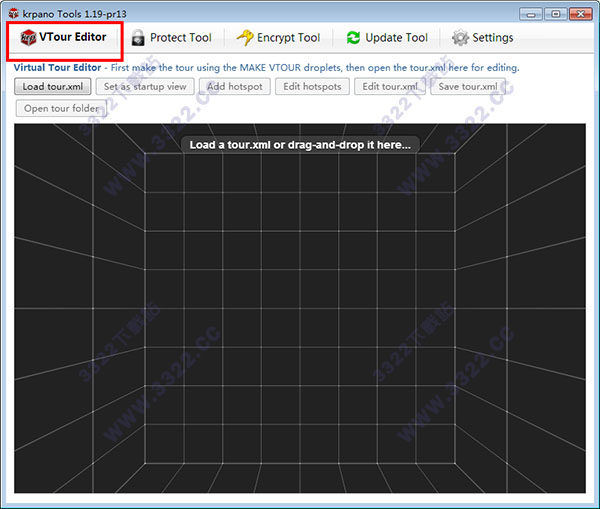The width and height of the screenshot is (600, 509).
Task: Close the krpano Tools window
Action: tap(581, 14)
